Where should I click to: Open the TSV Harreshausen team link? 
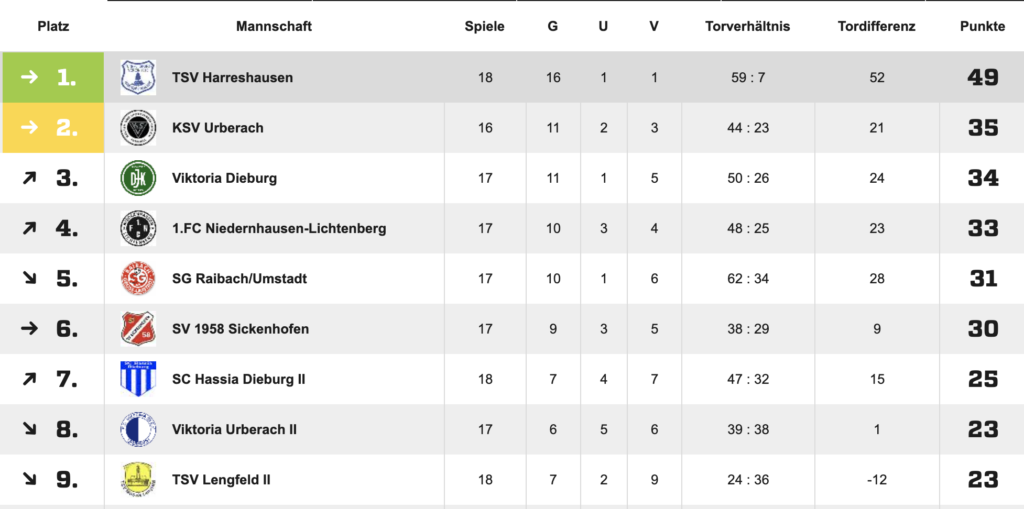pyautogui.click(x=232, y=78)
